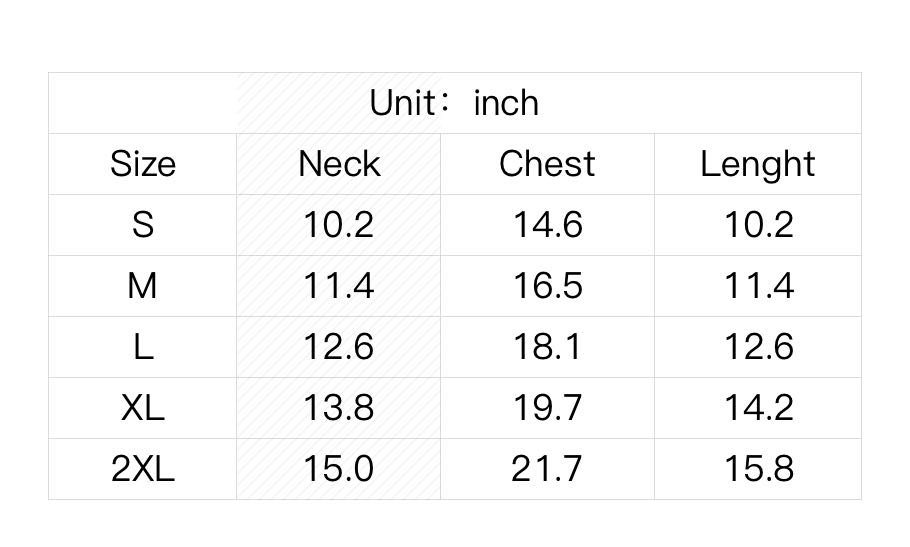910x547 pixels.
Task: Select the "Neck" column header
Action: (x=339, y=164)
